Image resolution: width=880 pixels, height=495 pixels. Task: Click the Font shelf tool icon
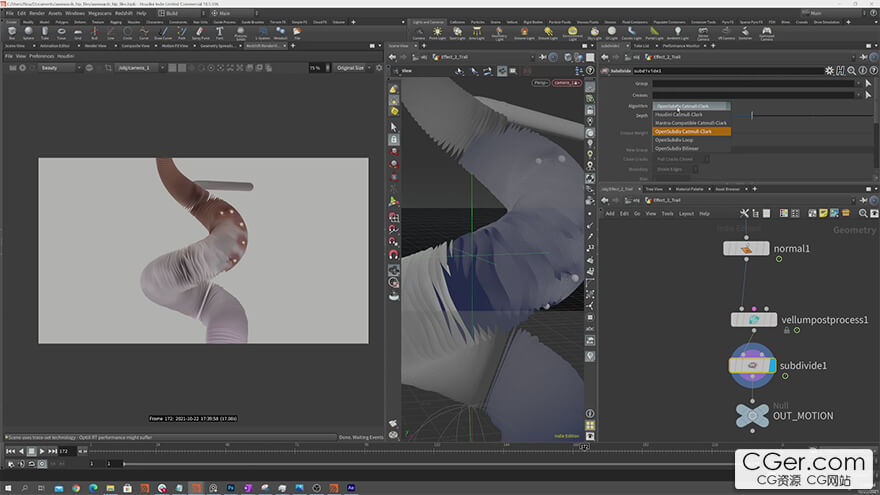(219, 32)
